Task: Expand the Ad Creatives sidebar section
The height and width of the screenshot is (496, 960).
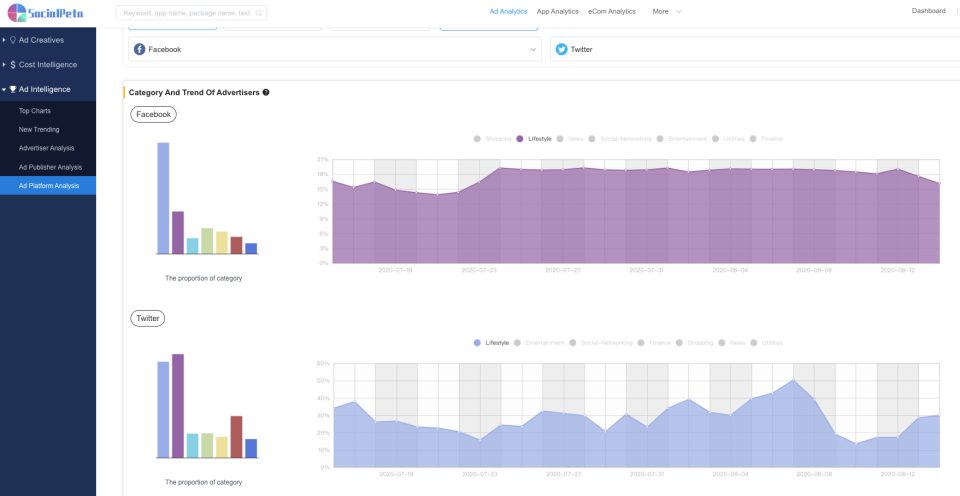Action: click(x=48, y=40)
